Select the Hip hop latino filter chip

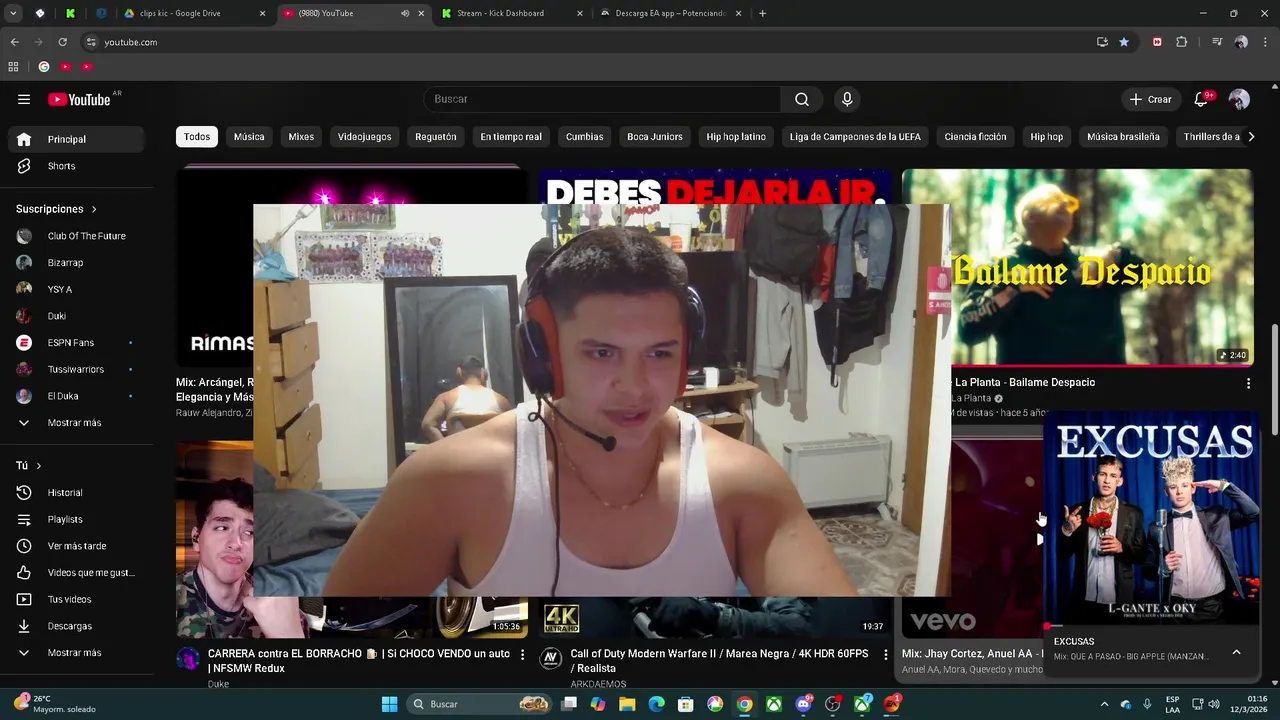pyautogui.click(x=736, y=137)
